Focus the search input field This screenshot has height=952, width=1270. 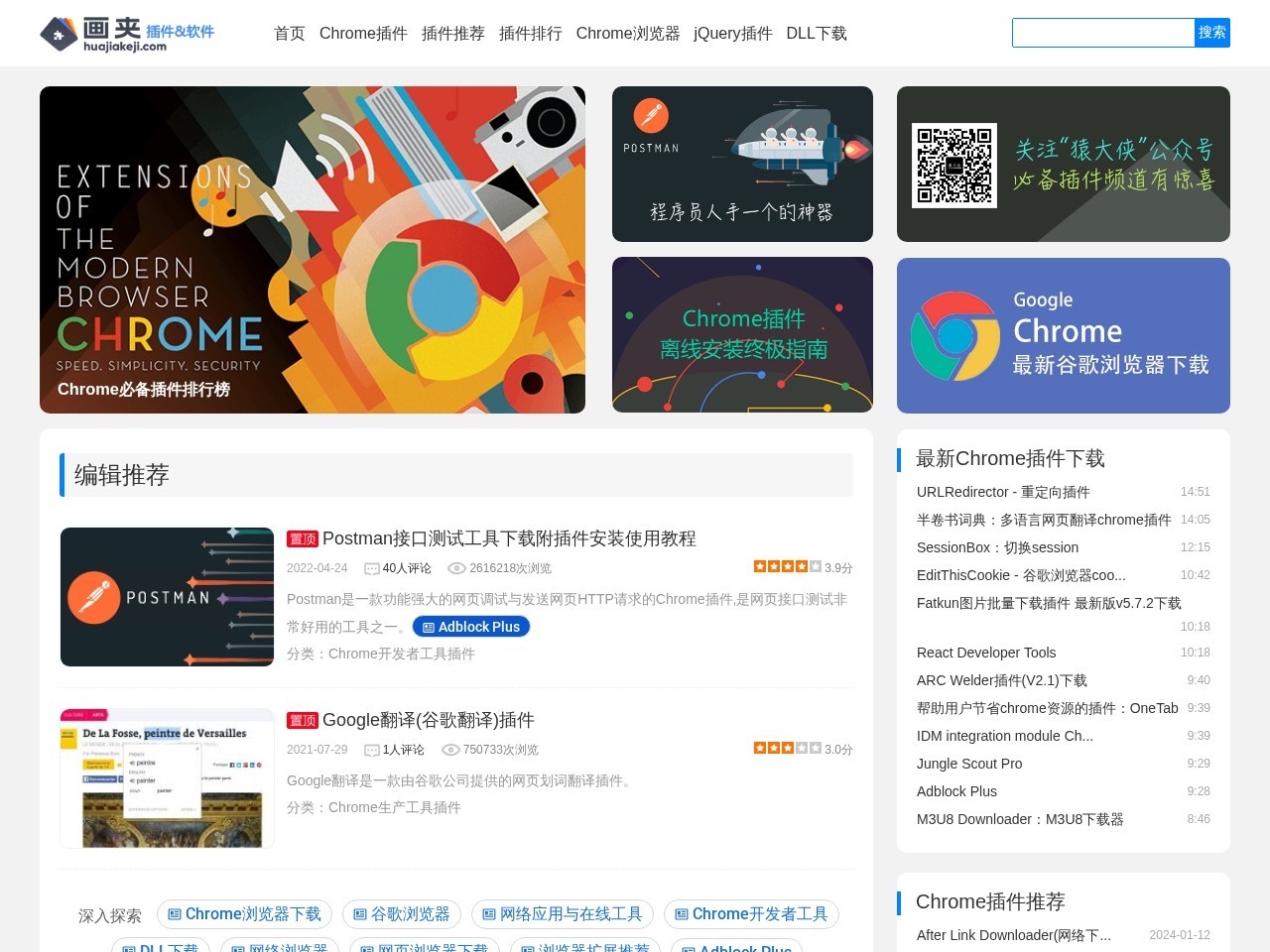tap(1103, 33)
